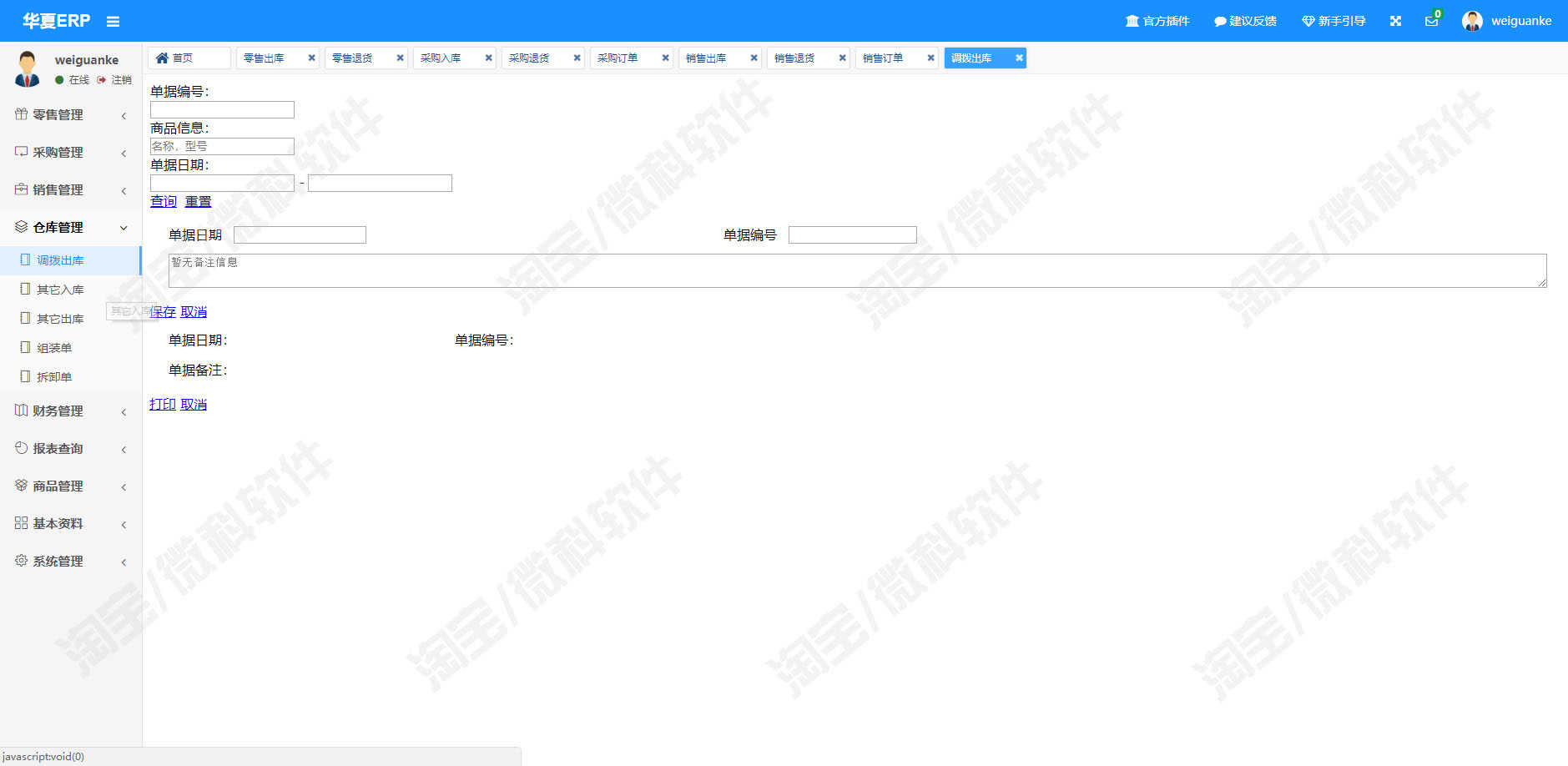The image size is (1568, 766).
Task: Click the 注销 logout link
Action: tap(114, 80)
